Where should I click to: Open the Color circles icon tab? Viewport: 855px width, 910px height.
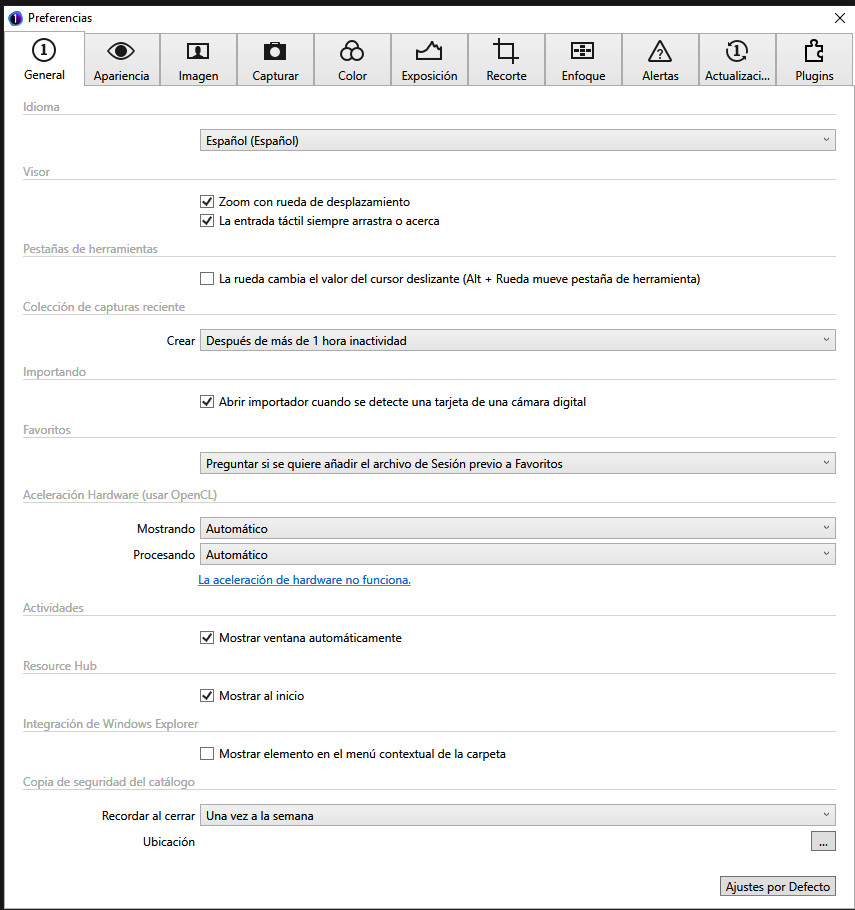[352, 52]
